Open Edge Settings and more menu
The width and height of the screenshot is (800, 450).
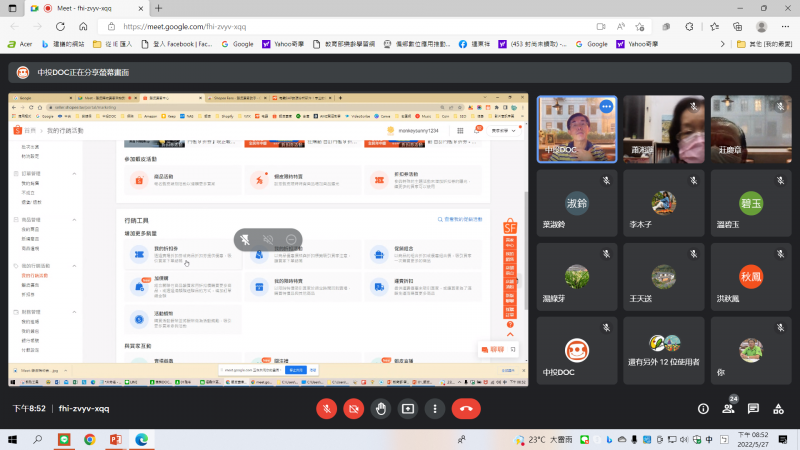(x=785, y=27)
